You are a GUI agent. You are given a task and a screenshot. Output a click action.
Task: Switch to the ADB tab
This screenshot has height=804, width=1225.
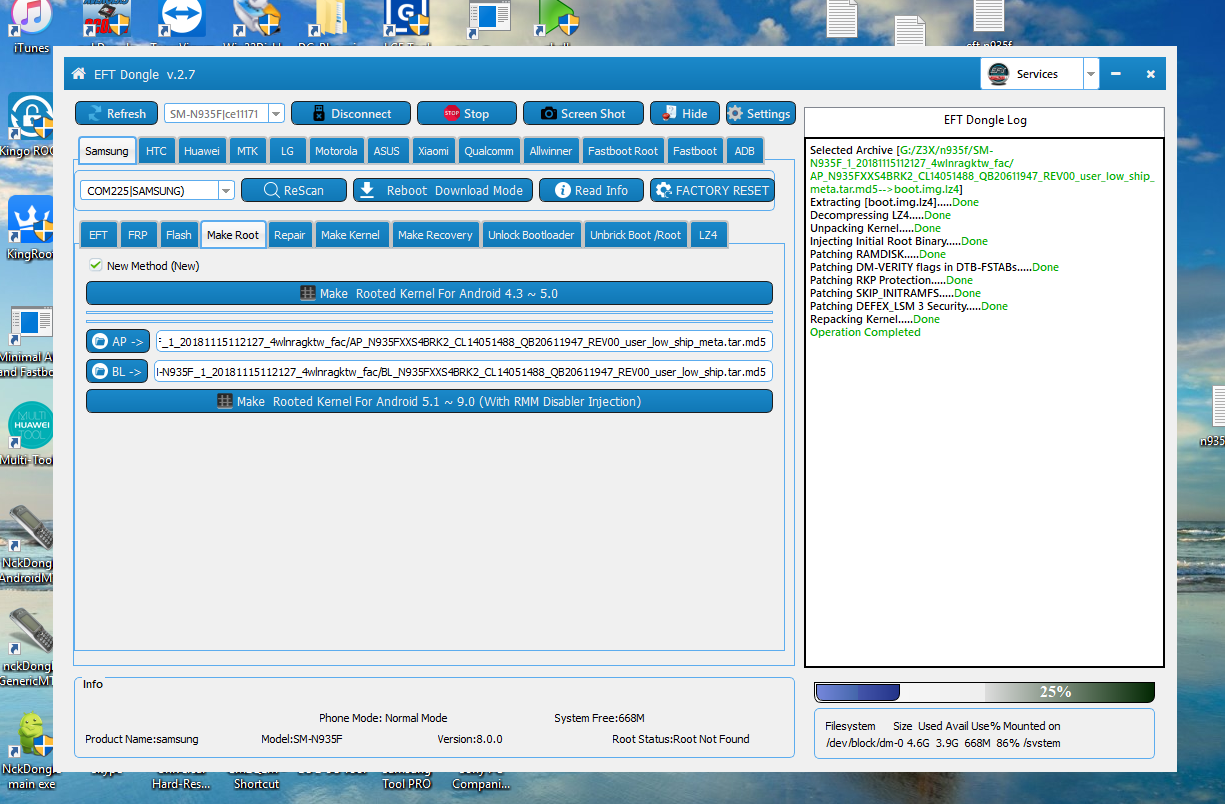tap(745, 151)
